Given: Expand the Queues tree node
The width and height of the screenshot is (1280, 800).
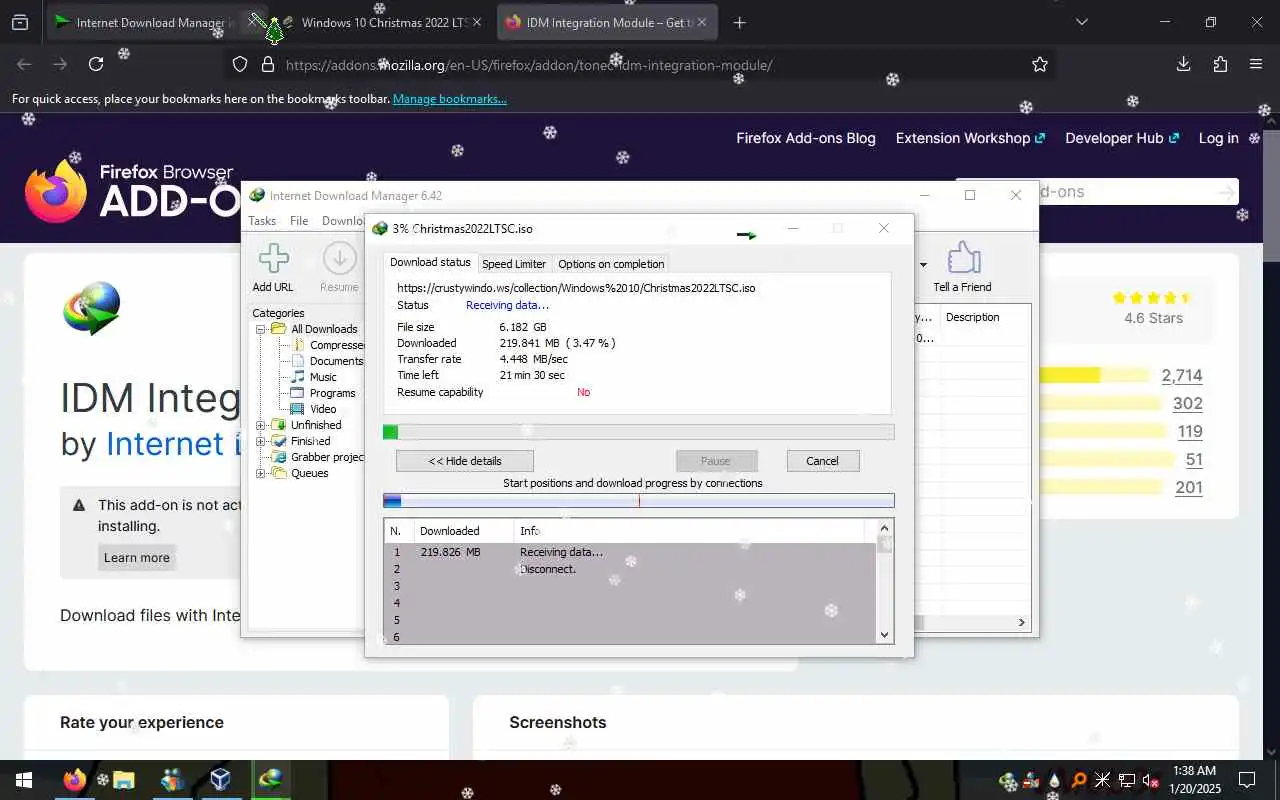Looking at the screenshot, I should pyautogui.click(x=260, y=473).
